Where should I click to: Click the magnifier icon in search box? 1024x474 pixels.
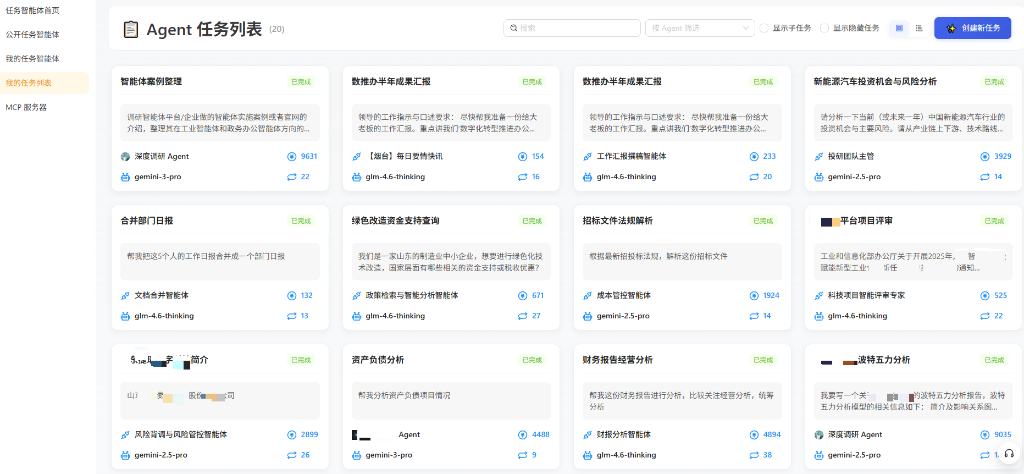[x=513, y=28]
